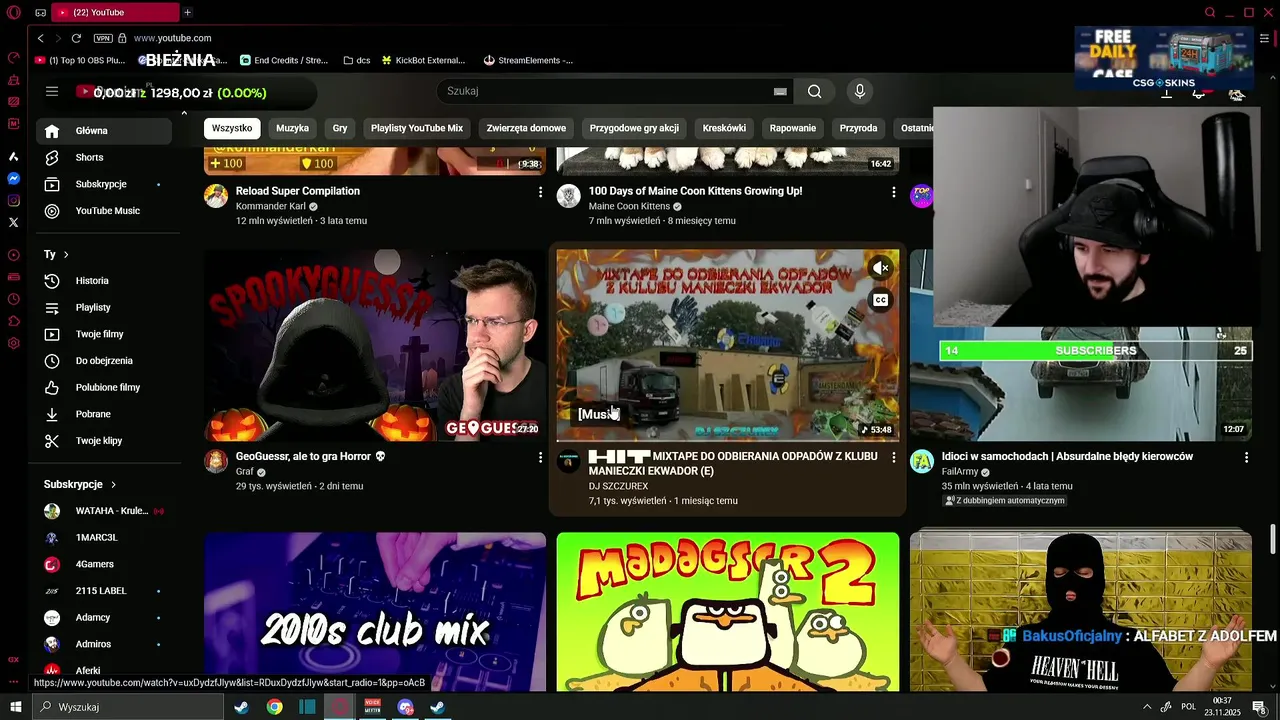Open the YouTube hamburger guide menu

[52, 91]
